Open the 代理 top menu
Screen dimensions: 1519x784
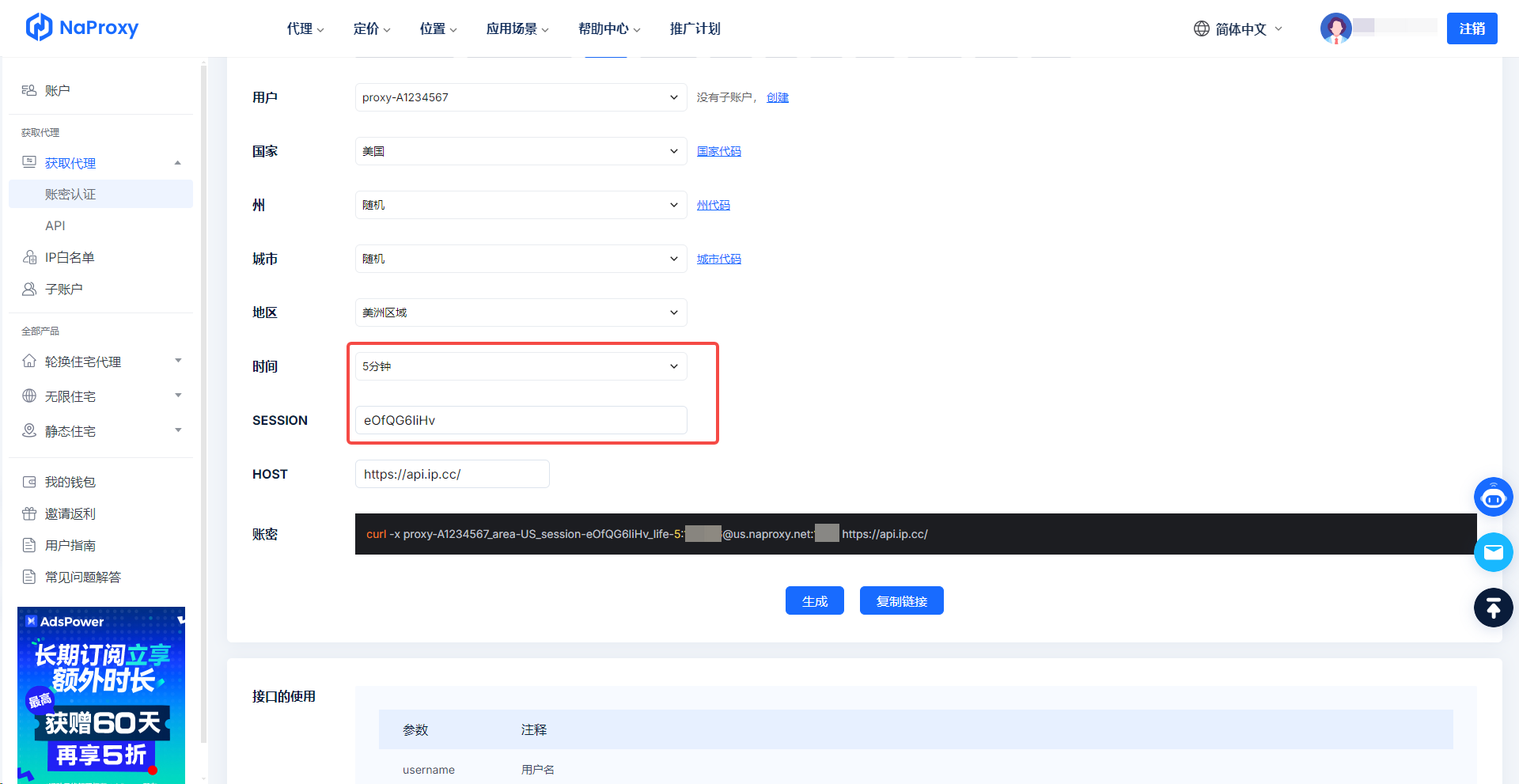[x=305, y=28]
